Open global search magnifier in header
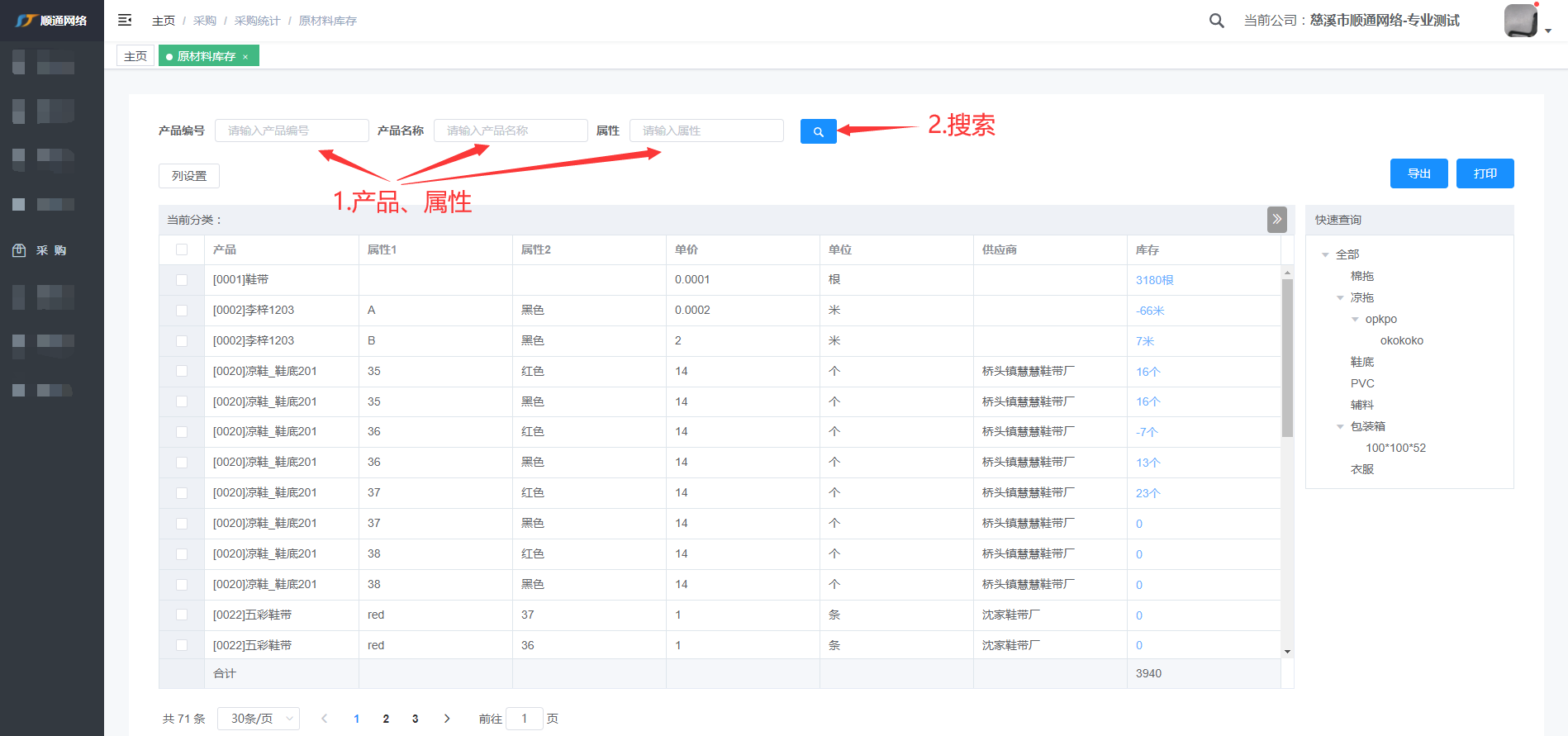Viewport: 1568px width, 736px height. click(x=1216, y=21)
